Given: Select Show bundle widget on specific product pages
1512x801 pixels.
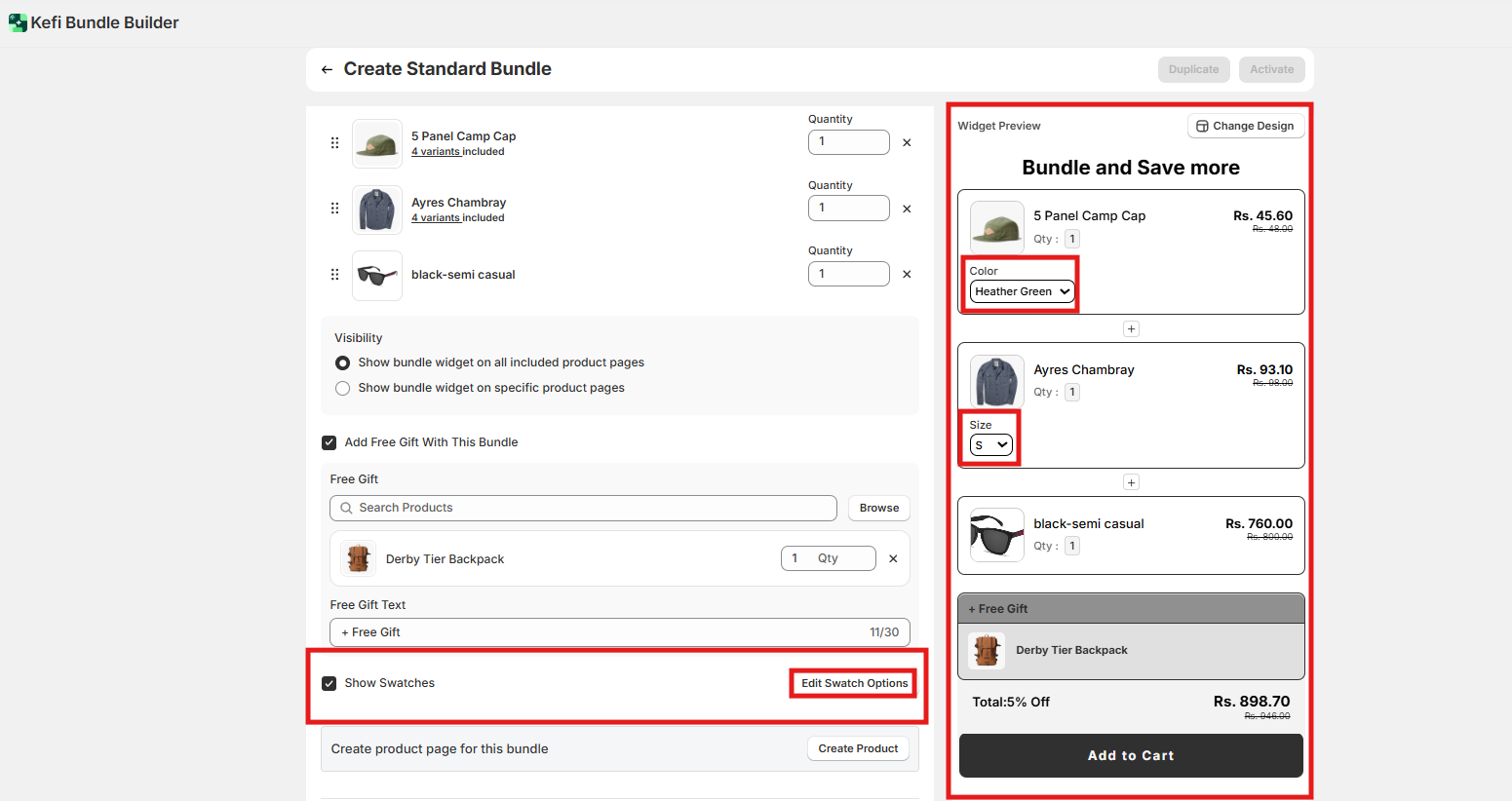Looking at the screenshot, I should (x=342, y=388).
